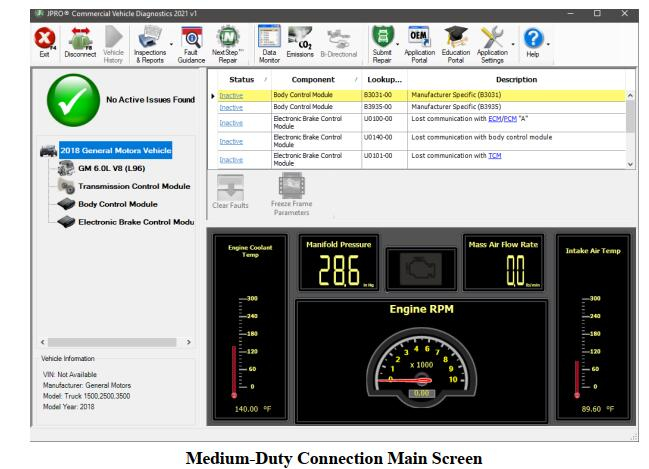Screen dimensions: 649x469
Task: Click the check engine lamp indicator
Action: (421, 269)
